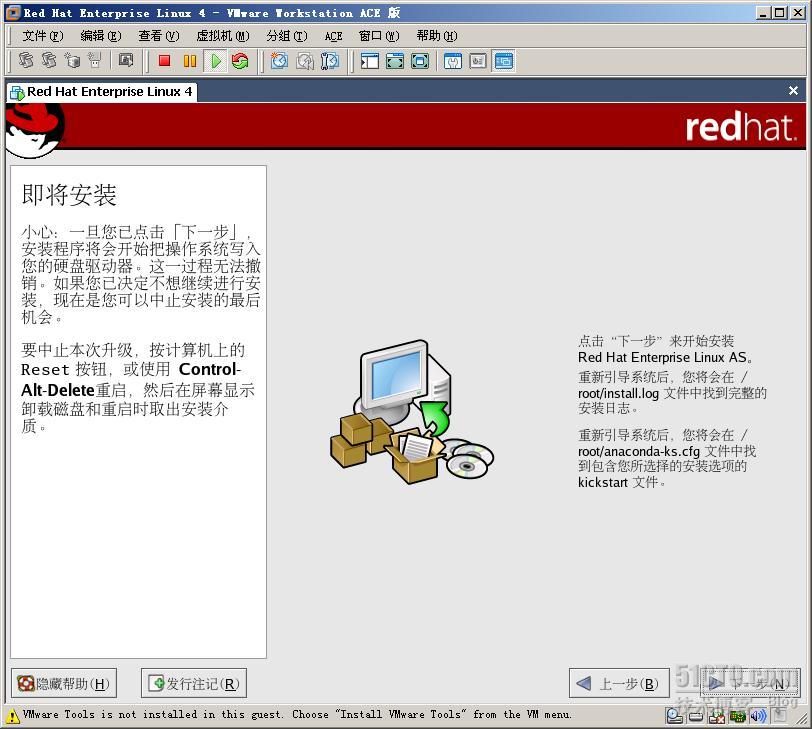The height and width of the screenshot is (729, 812).
Task: Open the 查看(V) menu
Action: click(158, 36)
